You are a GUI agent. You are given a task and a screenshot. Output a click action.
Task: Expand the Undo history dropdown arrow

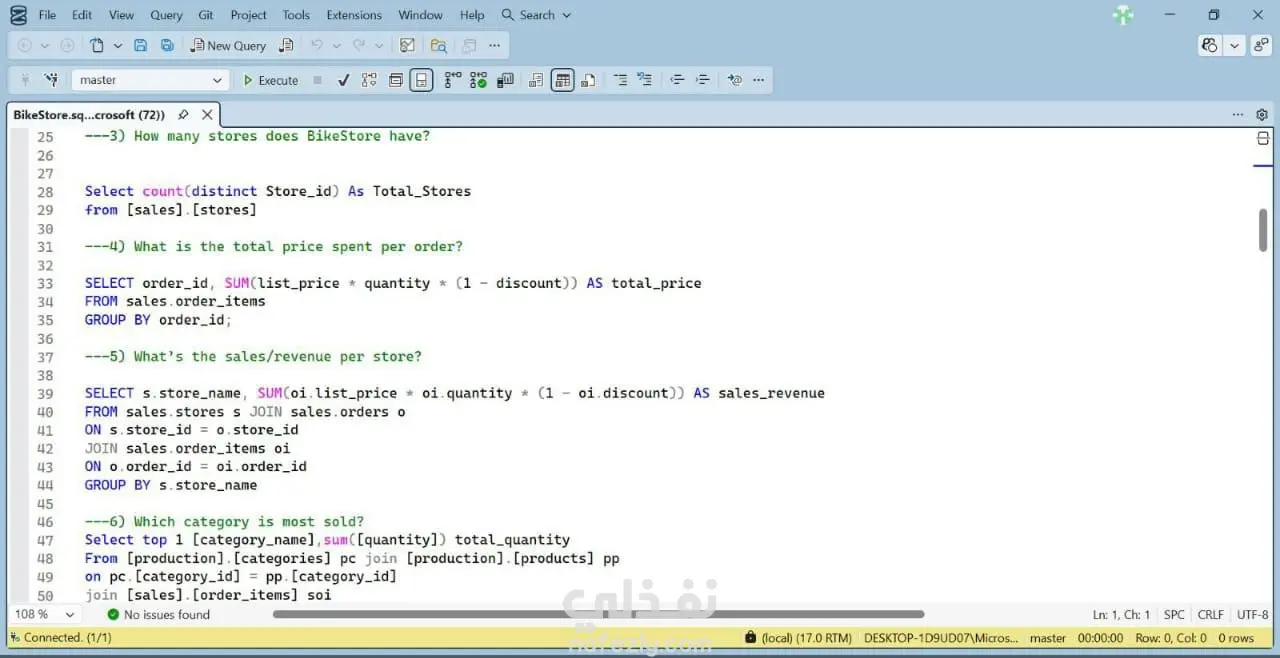[336, 45]
